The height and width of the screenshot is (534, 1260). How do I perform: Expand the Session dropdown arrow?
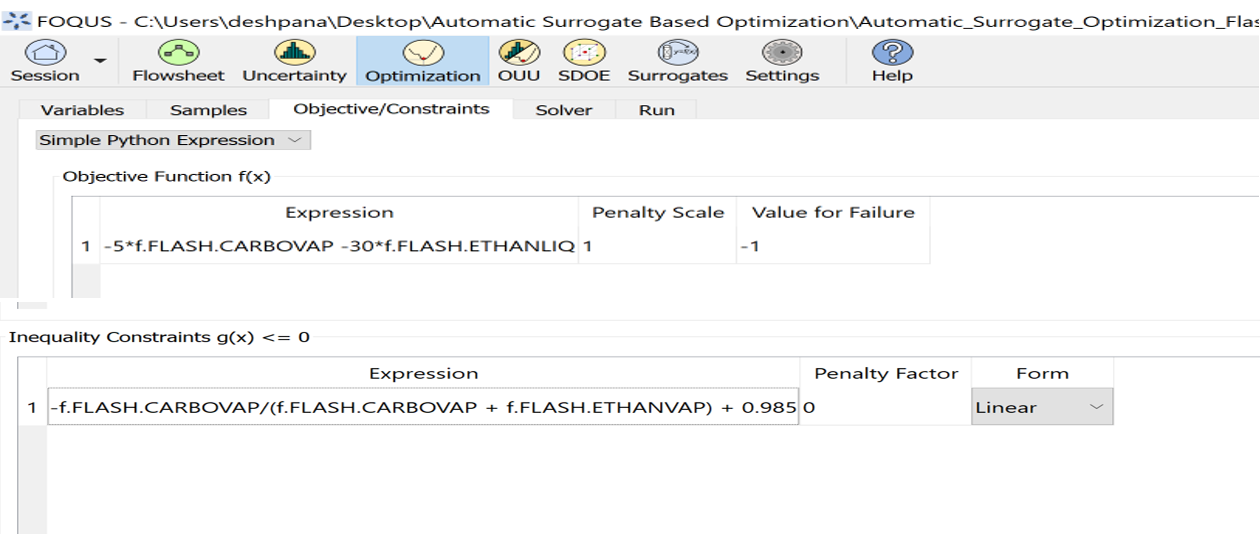click(x=100, y=61)
